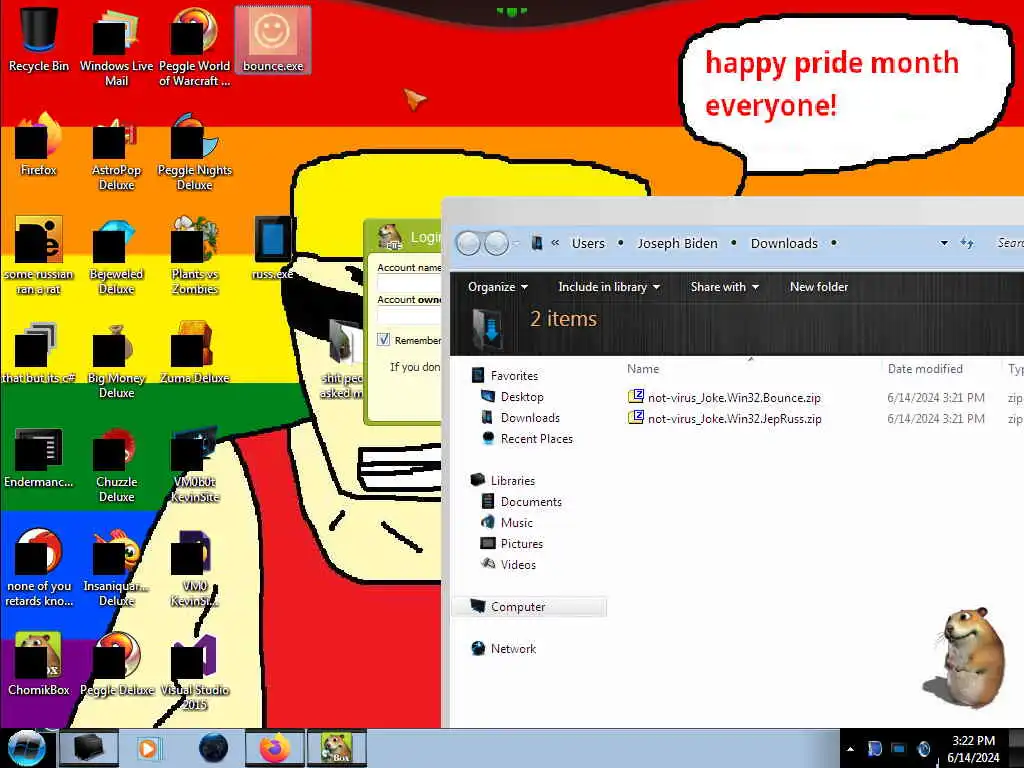Select Peggle World of Warcraft desktop icon
The height and width of the screenshot is (768, 1024).
(195, 47)
